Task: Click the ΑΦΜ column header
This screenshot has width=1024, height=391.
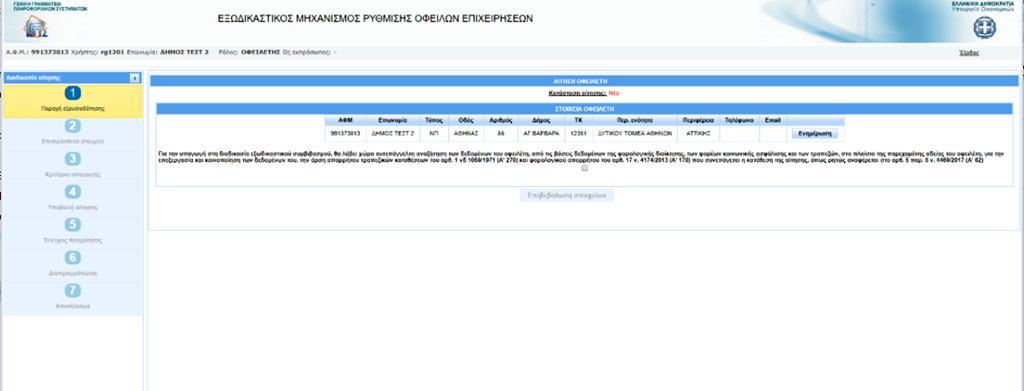Action: click(x=345, y=121)
